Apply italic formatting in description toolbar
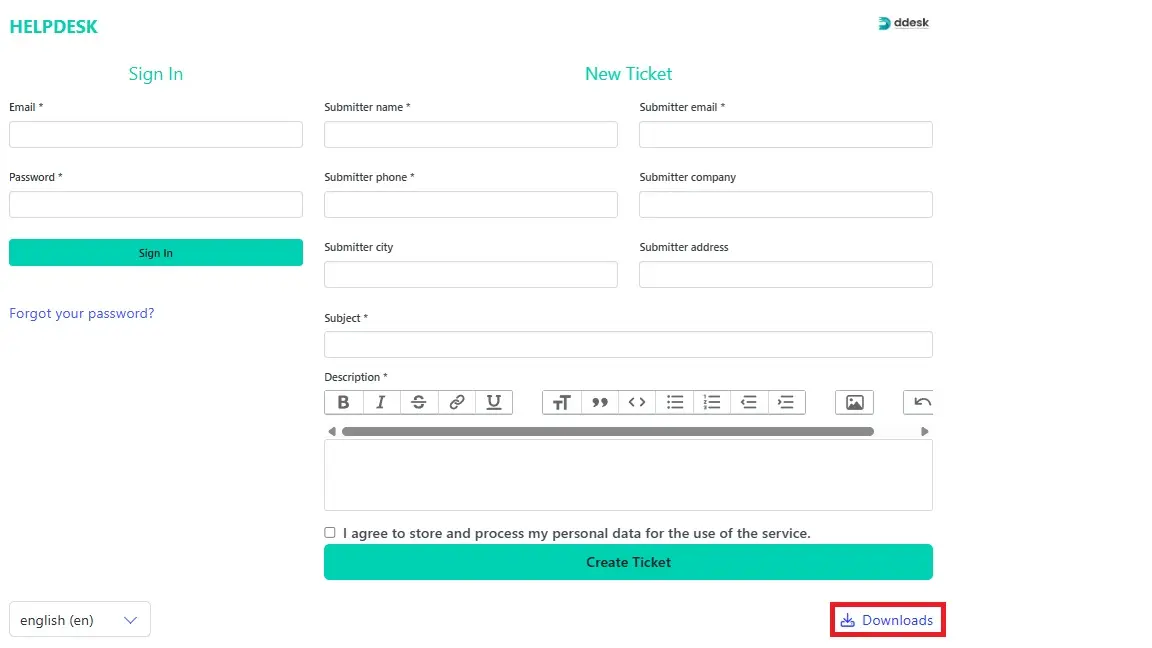The width and height of the screenshot is (1152, 648). [x=381, y=402]
